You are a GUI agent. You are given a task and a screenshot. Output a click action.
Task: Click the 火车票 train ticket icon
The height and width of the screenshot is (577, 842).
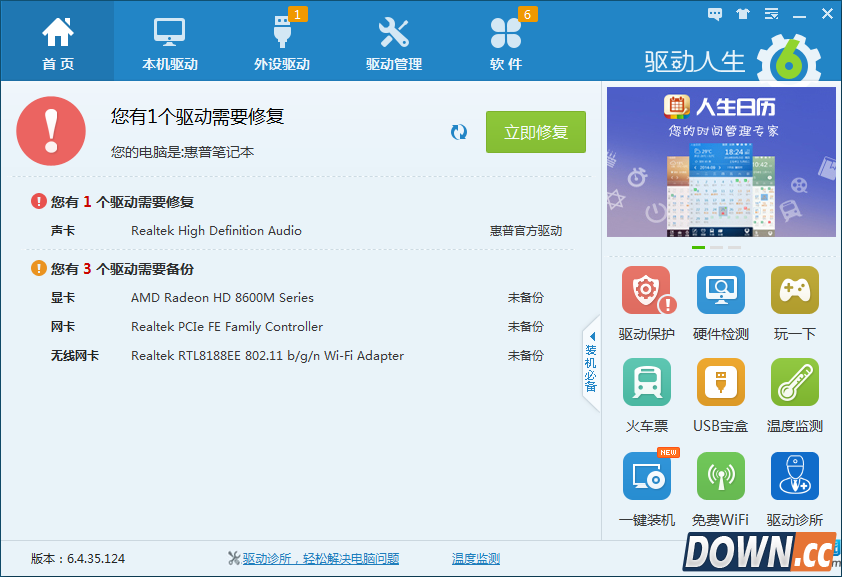(646, 383)
